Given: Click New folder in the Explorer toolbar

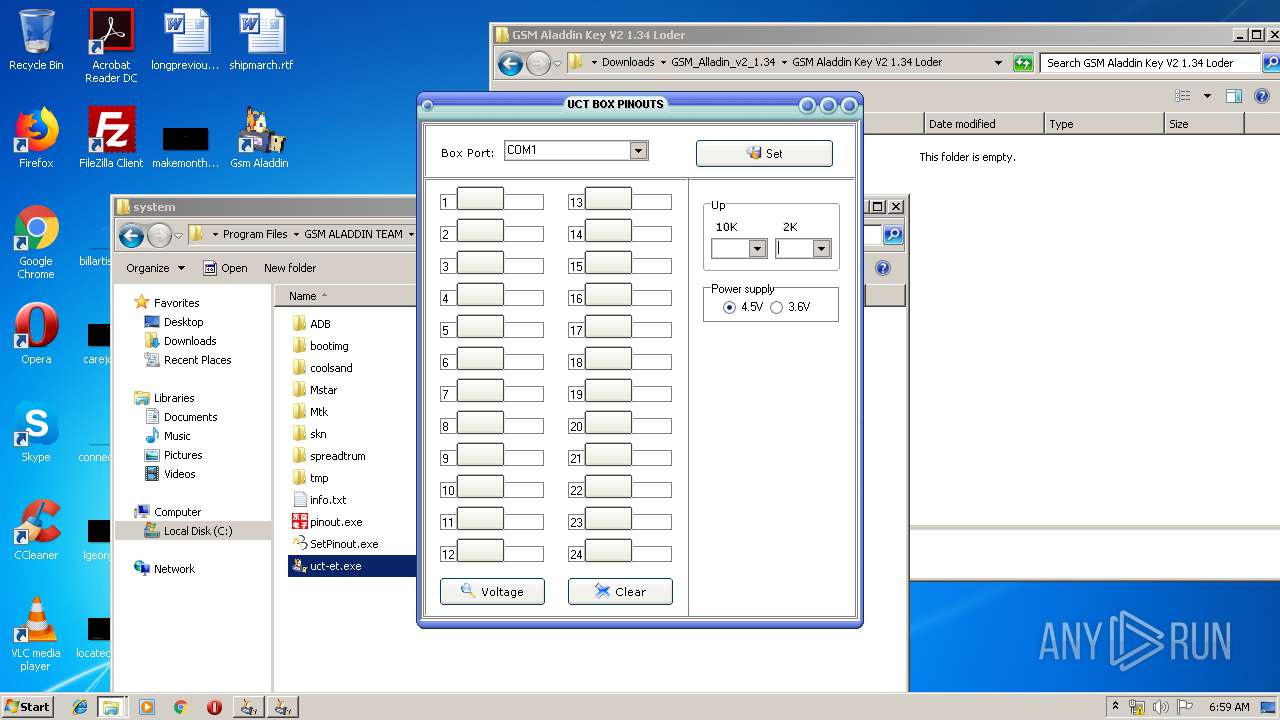Looking at the screenshot, I should [x=290, y=268].
